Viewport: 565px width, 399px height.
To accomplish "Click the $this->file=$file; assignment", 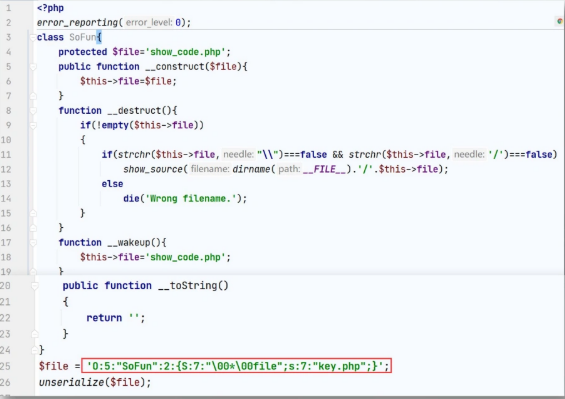I will [x=128, y=81].
